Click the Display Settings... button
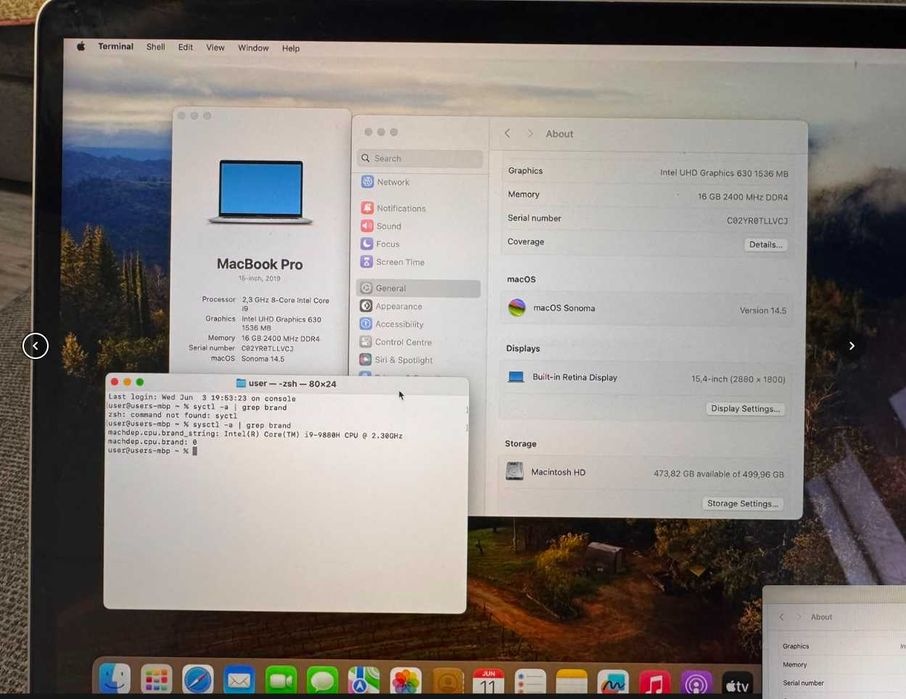This screenshot has width=906, height=699. tap(745, 408)
